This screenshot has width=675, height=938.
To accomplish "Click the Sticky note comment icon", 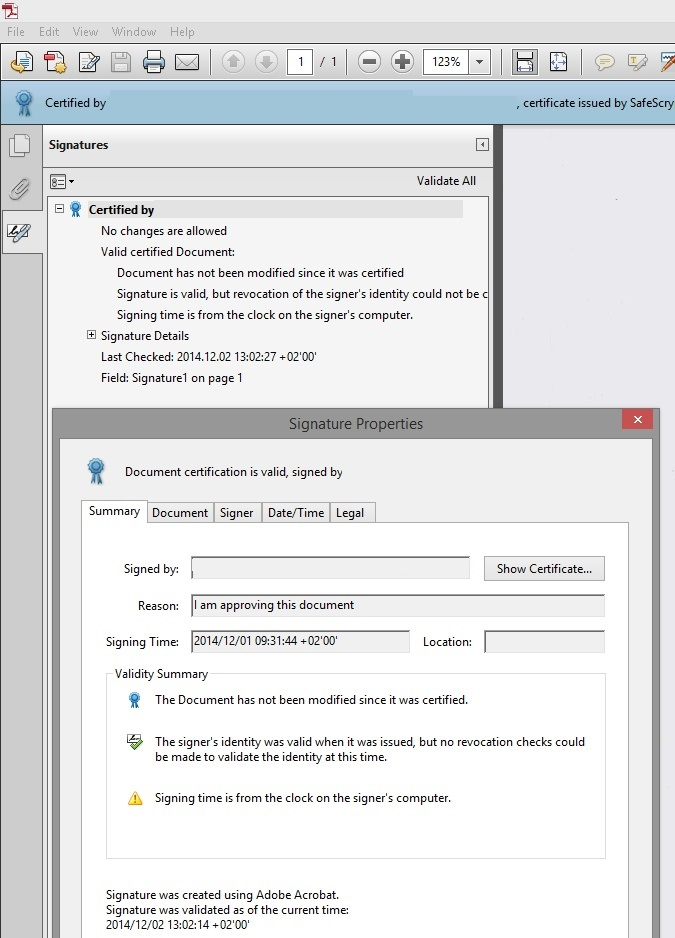I will coord(604,62).
